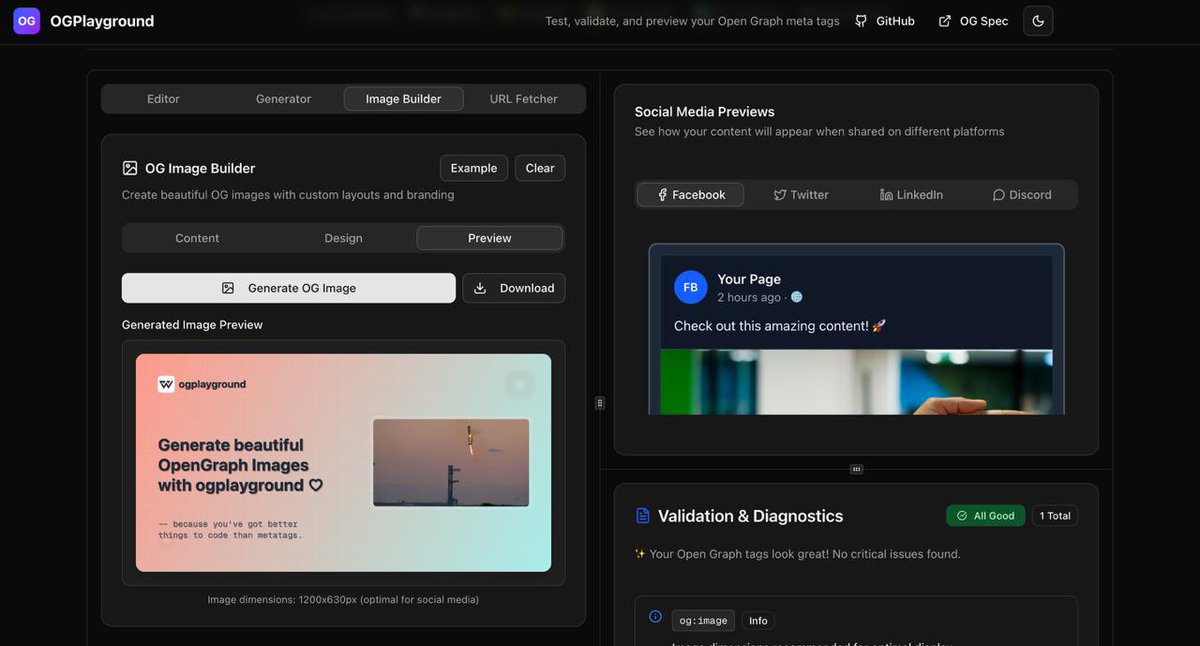Select the Image Builder tab

click(x=403, y=99)
